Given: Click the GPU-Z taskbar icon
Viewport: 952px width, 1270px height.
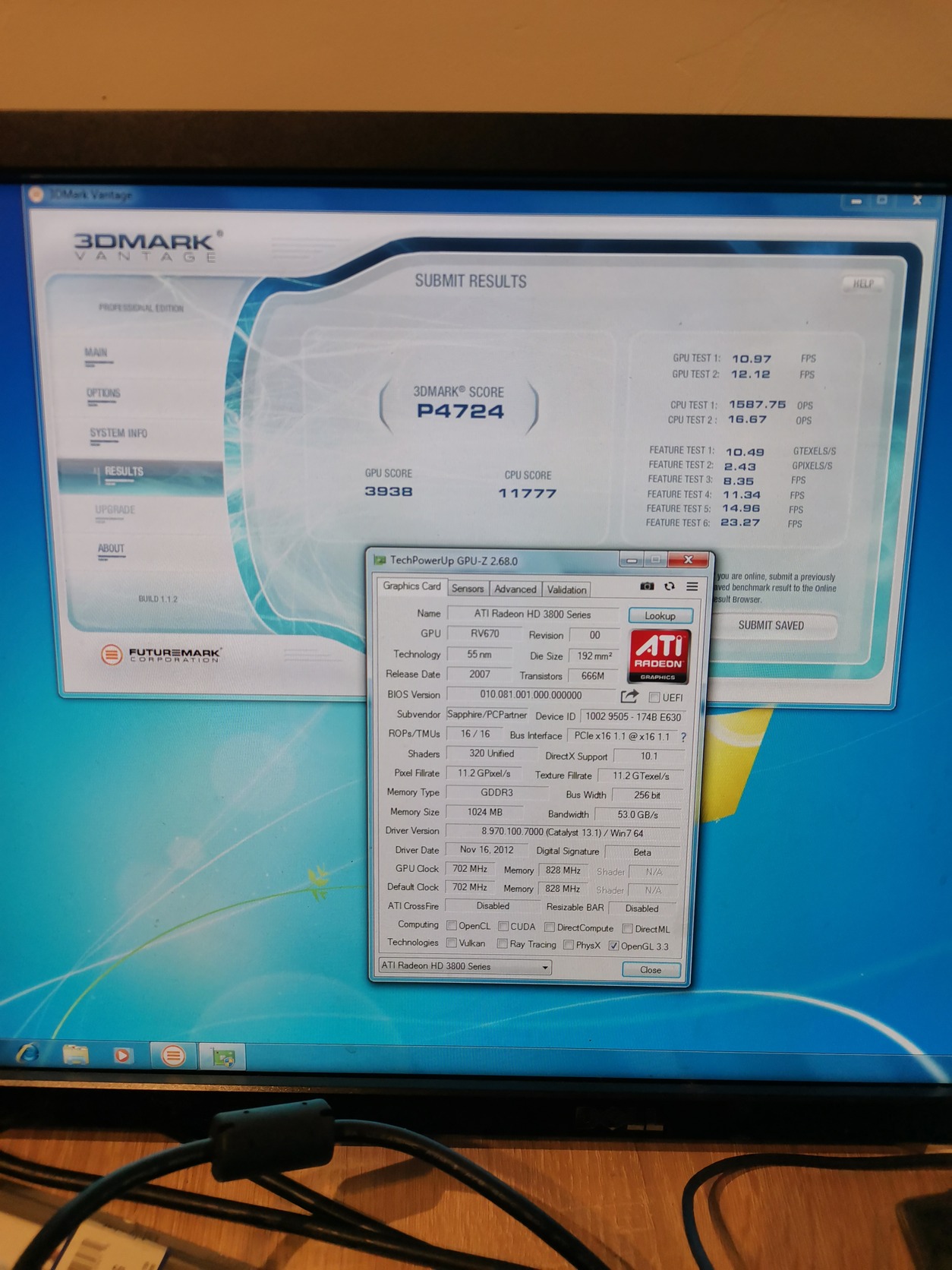Looking at the screenshot, I should click(x=223, y=1057).
